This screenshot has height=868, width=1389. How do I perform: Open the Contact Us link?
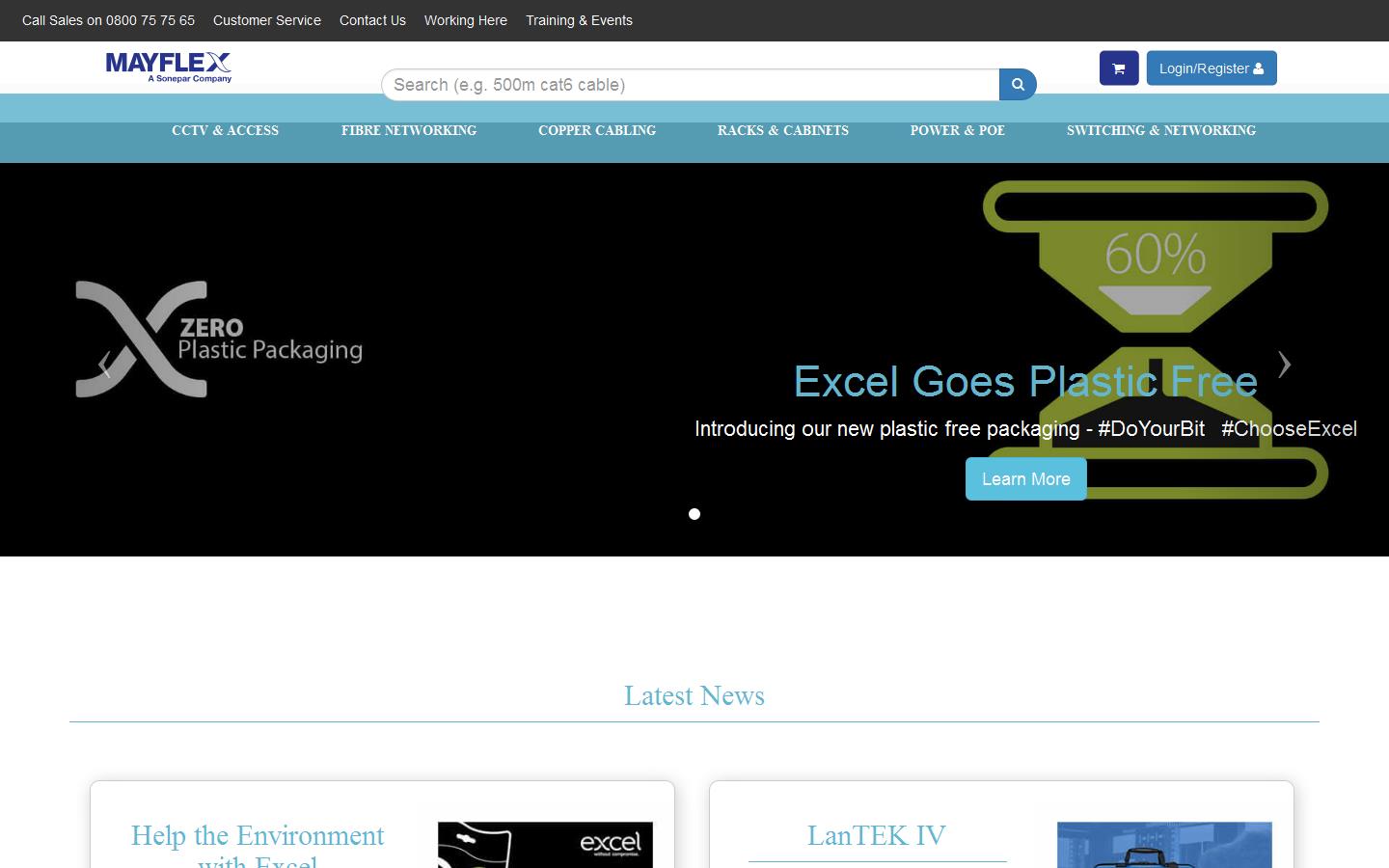pyautogui.click(x=372, y=20)
